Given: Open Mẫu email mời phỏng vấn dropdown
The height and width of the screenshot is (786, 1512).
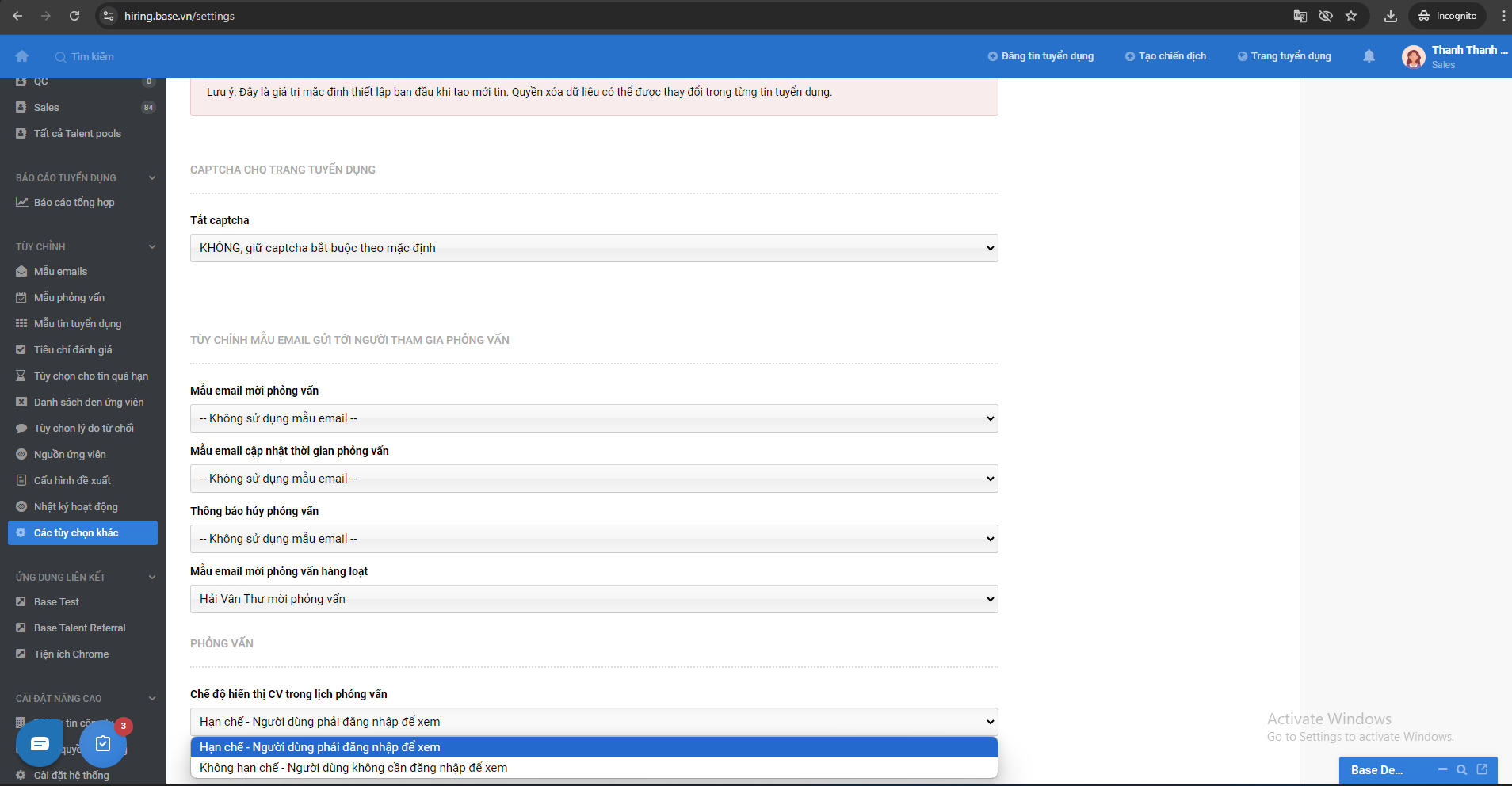Looking at the screenshot, I should [x=594, y=418].
